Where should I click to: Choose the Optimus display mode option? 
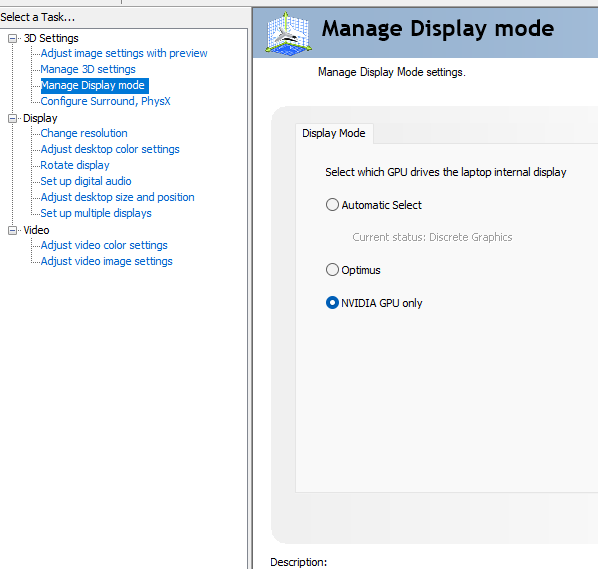click(x=332, y=270)
